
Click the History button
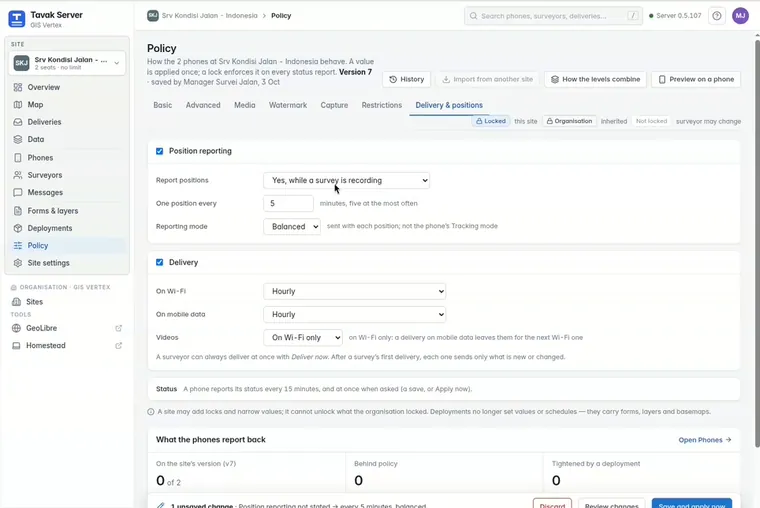[407, 79]
